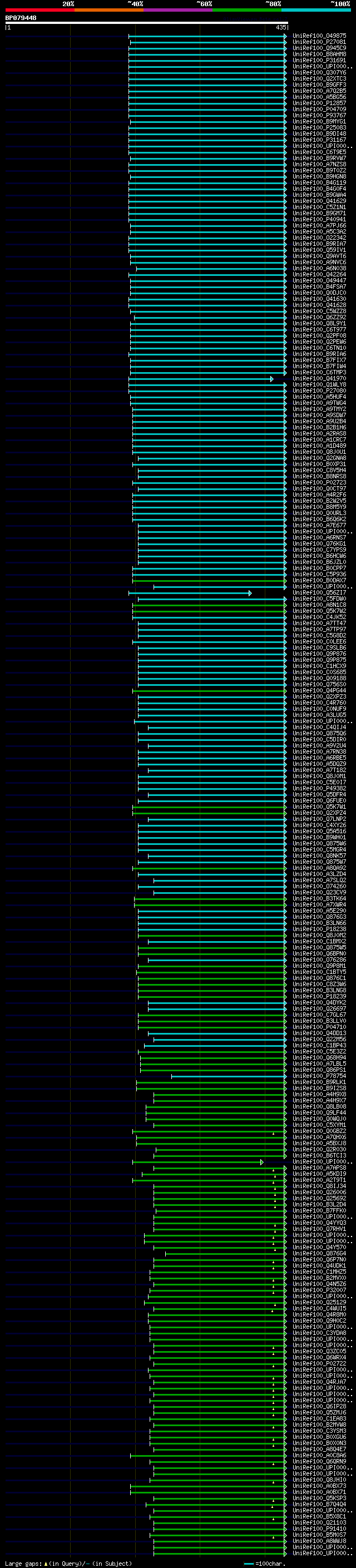Select the UniRef100_A9V2U4 label

tap(319, 746)
